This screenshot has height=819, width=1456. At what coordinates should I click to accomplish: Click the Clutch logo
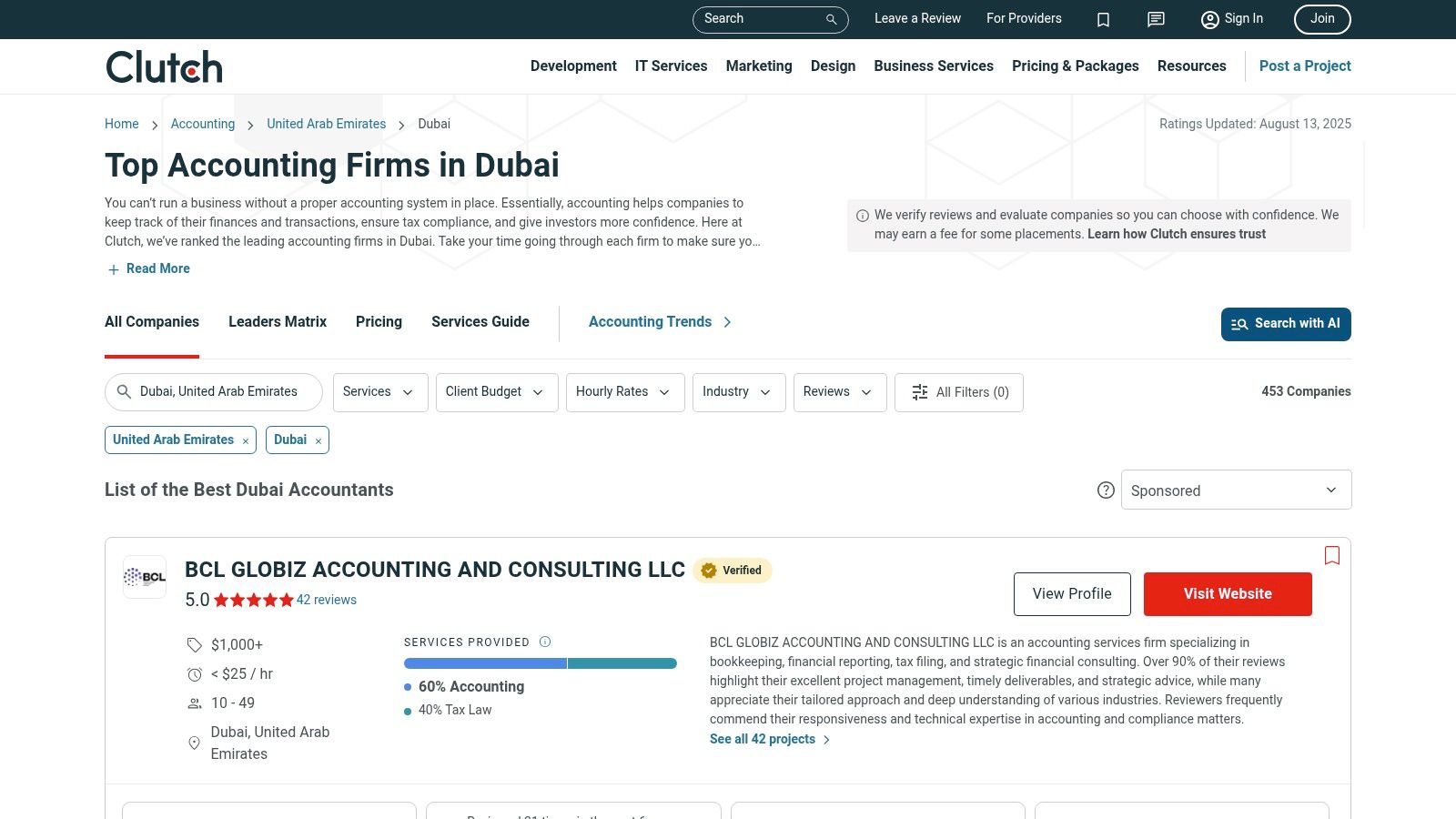point(164,66)
